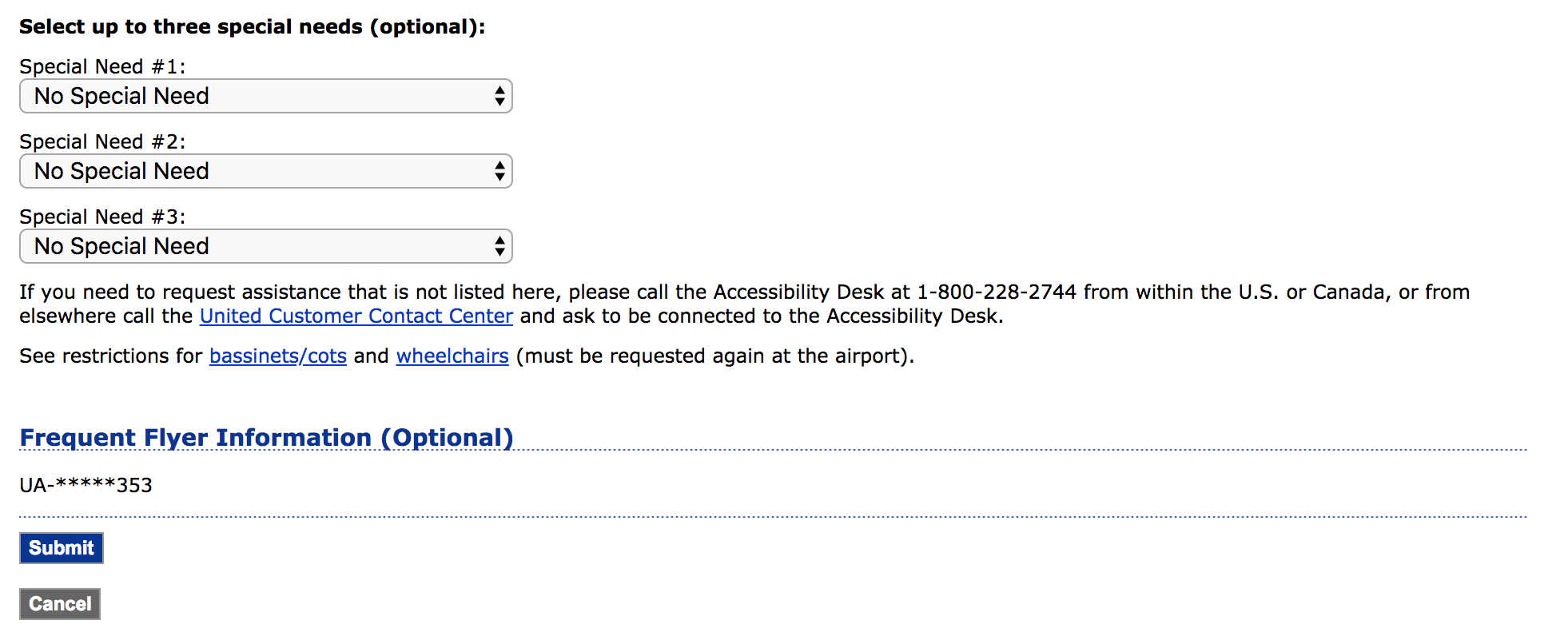Click the 'Special Need #1:' label
Viewport: 1568px width, 644px height.
tap(102, 66)
